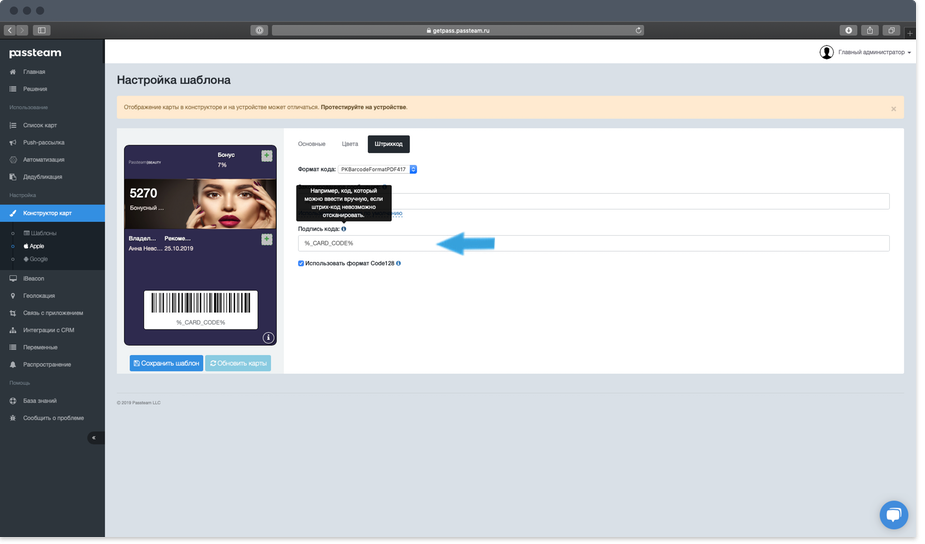Toggle the browser sidebar button
The image size is (925, 544).
[41, 31]
